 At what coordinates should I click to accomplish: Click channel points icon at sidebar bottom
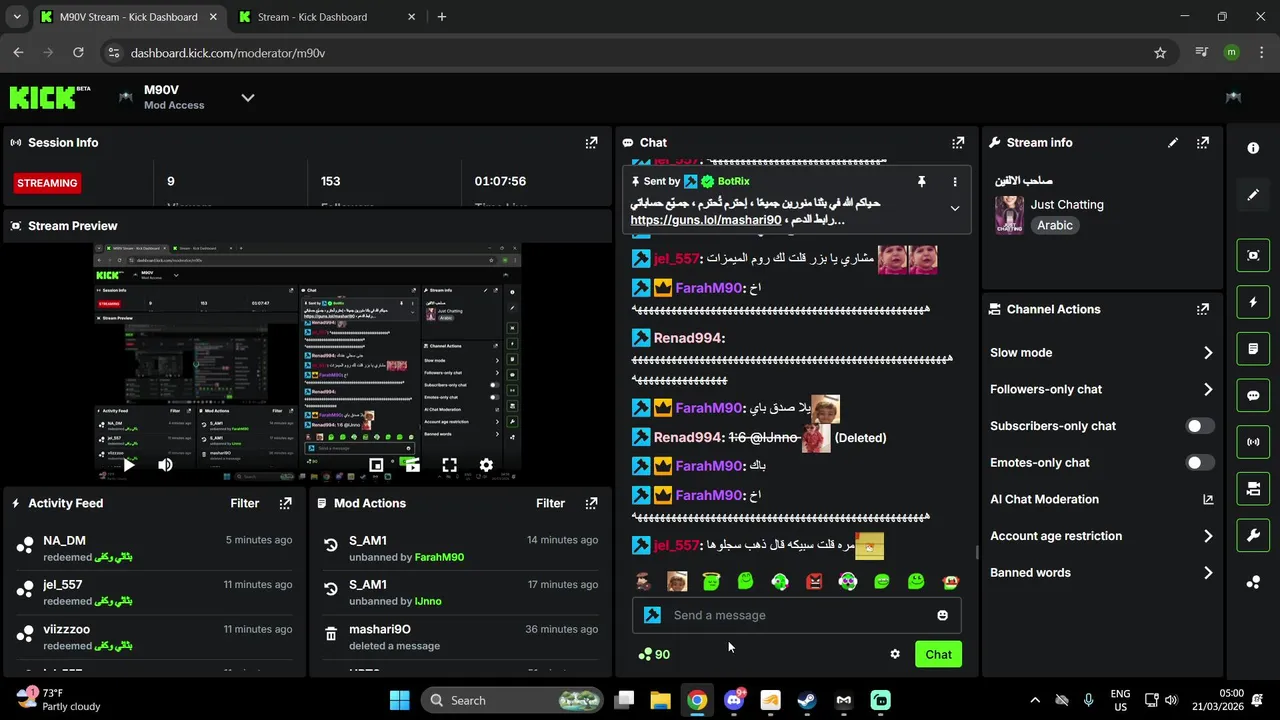(x=1253, y=582)
